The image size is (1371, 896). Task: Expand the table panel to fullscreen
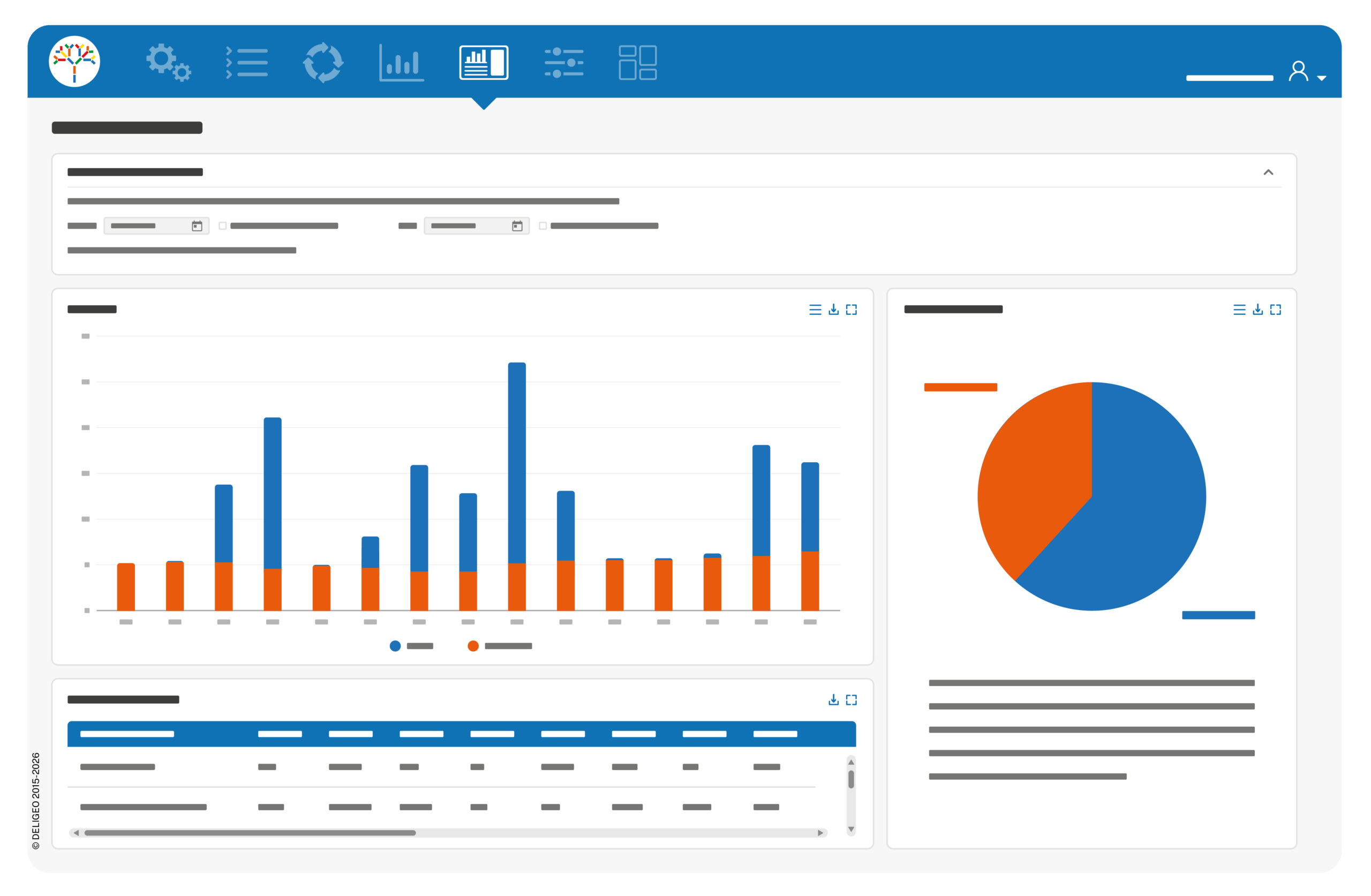[852, 699]
